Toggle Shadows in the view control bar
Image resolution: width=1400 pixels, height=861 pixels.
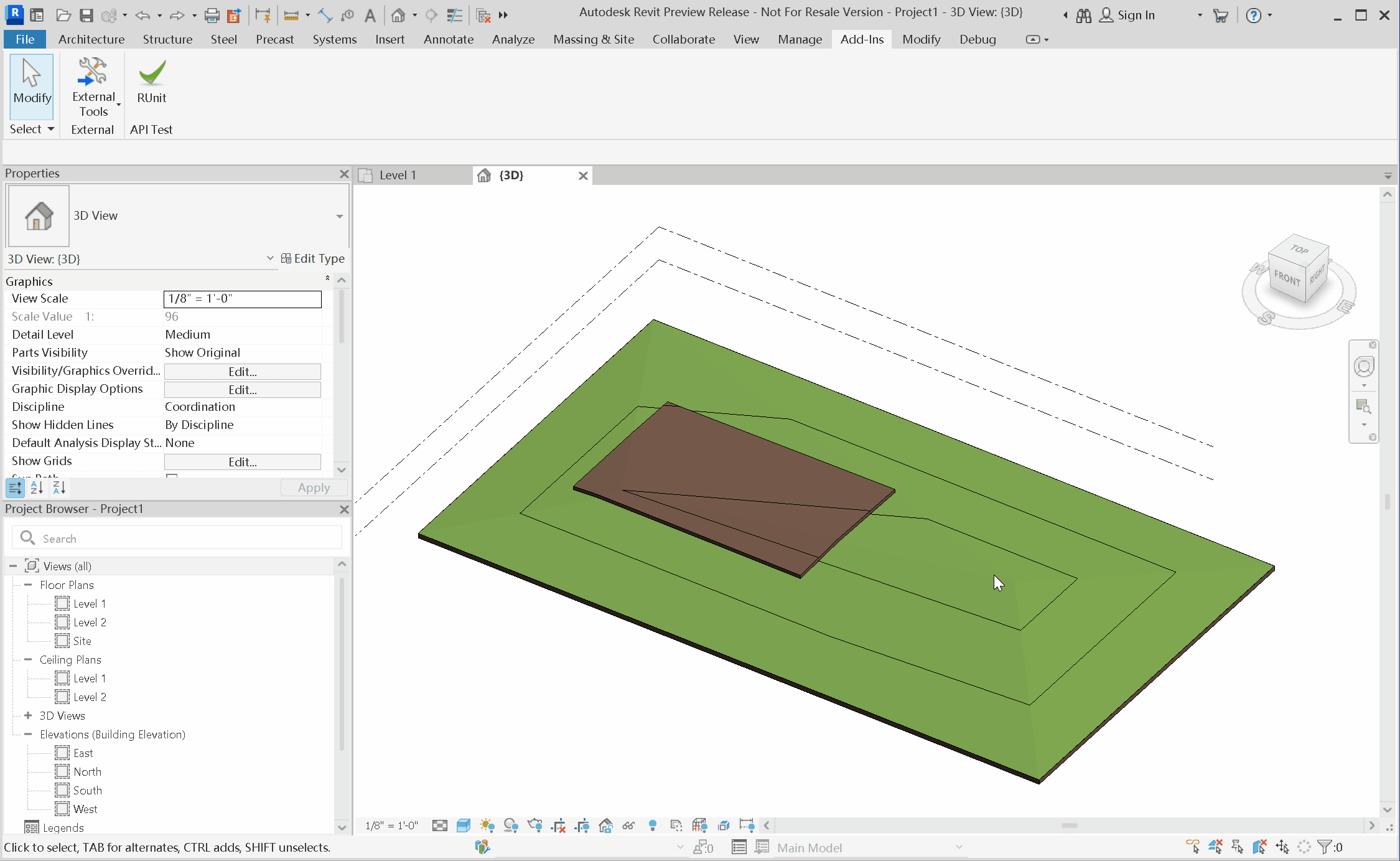click(510, 826)
